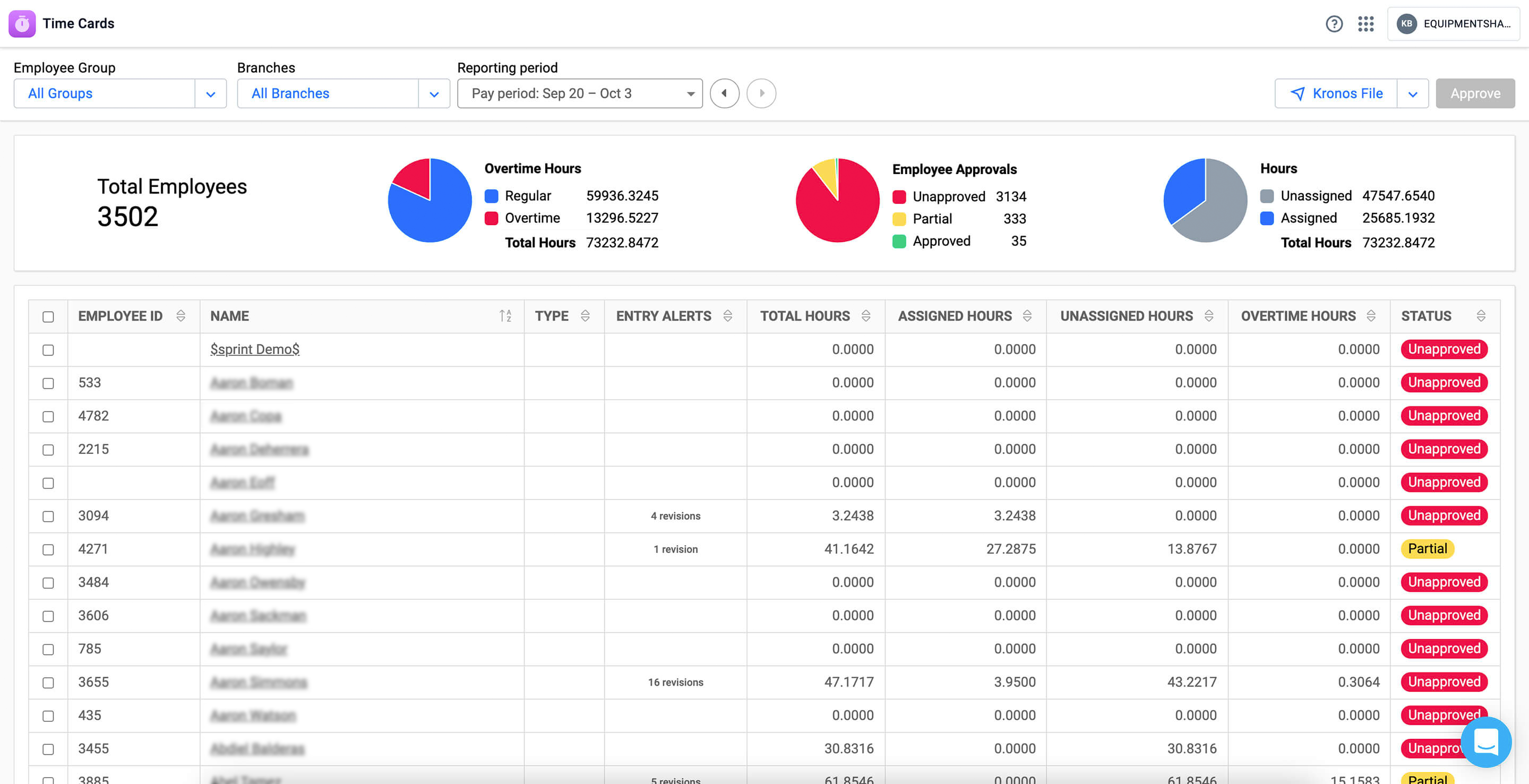Expand the Kronos File options arrow
This screenshot has height=784, width=1529.
1413,94
